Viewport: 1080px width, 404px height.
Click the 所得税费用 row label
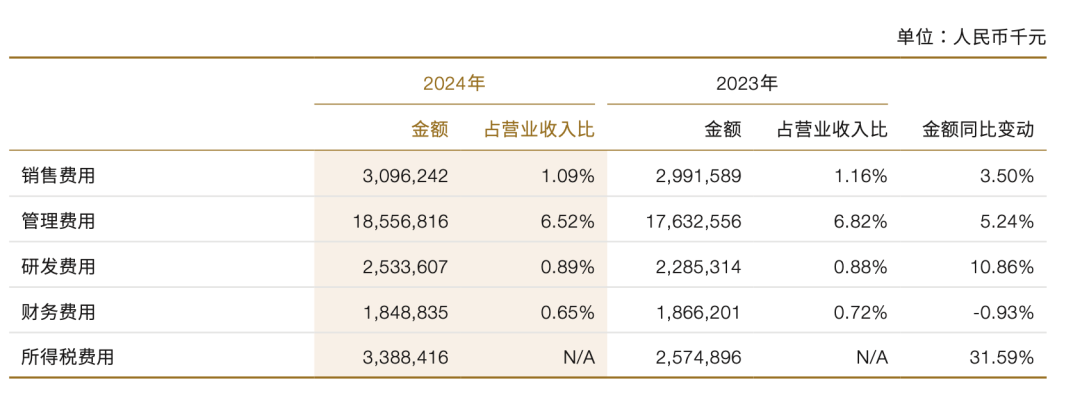point(68,357)
